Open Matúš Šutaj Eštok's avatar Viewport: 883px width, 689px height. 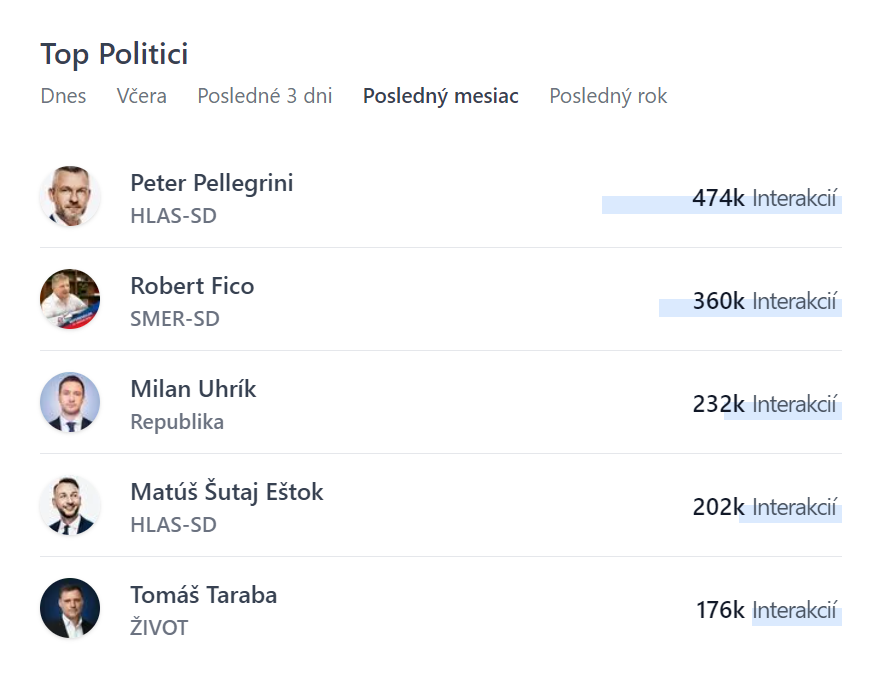click(x=70, y=505)
